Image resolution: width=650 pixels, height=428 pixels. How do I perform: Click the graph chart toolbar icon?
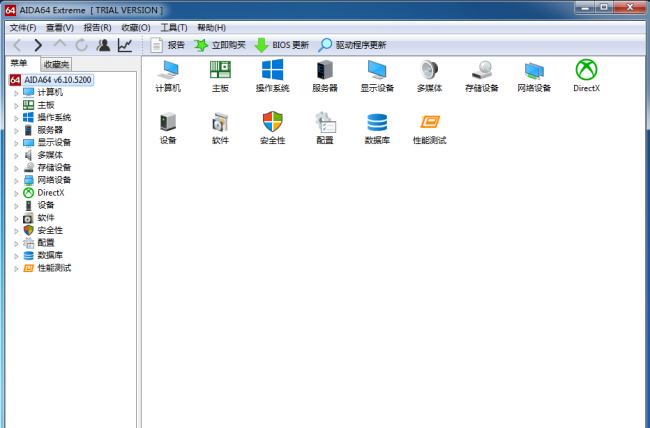tap(125, 45)
